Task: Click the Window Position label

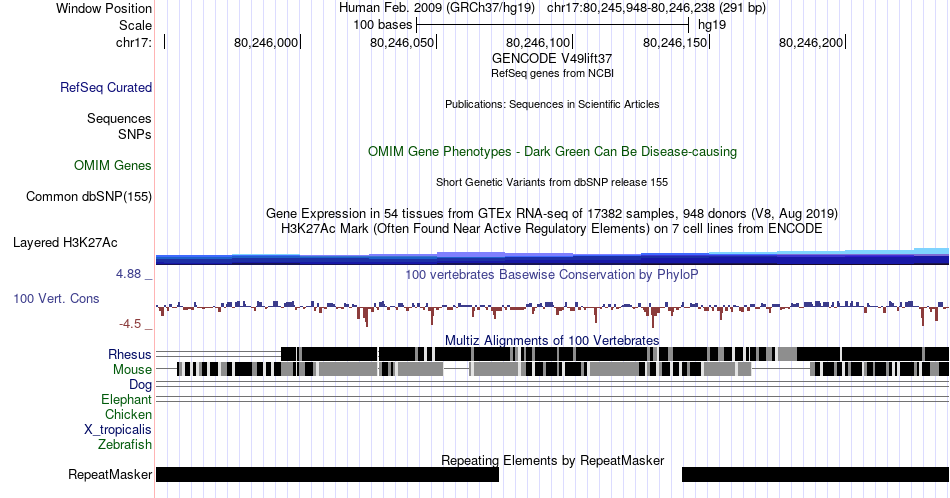Action: 104,8
